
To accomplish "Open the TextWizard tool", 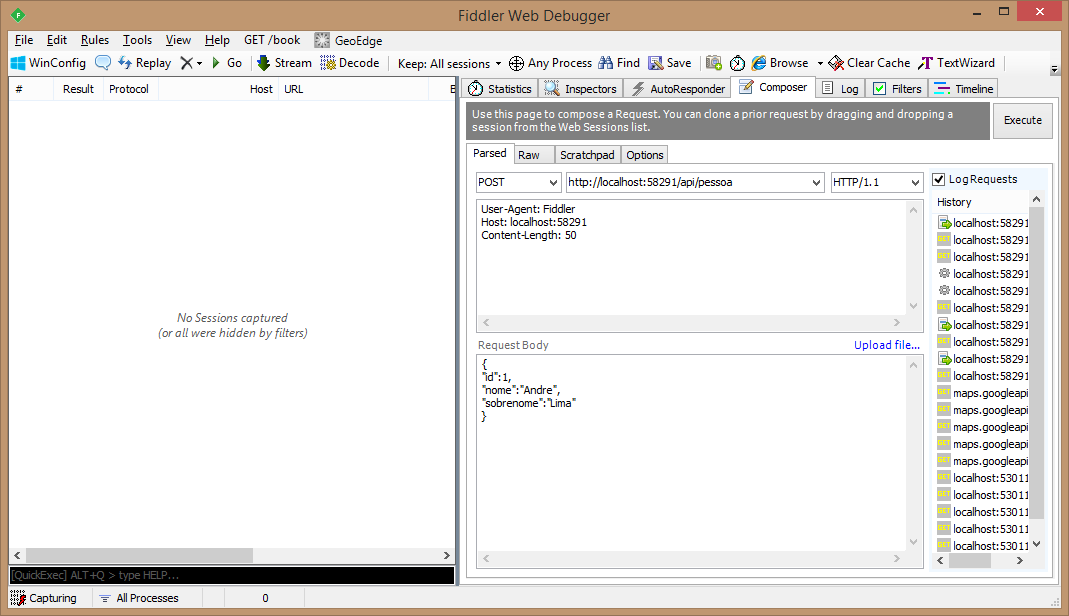I will (x=957, y=63).
